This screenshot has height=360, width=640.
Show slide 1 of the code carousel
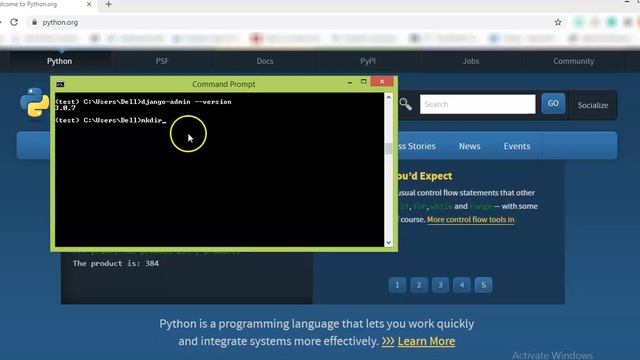tap(397, 285)
